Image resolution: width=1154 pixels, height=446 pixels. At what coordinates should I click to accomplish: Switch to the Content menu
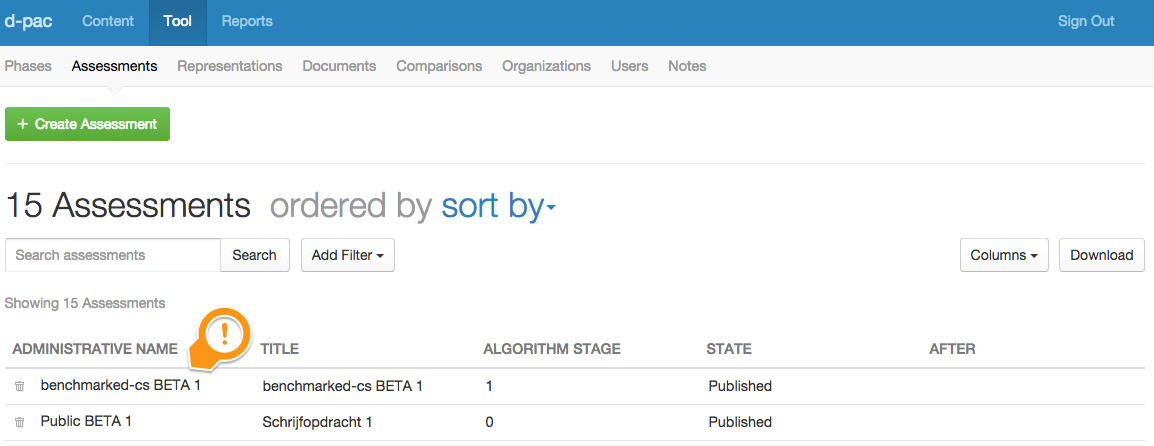pos(108,21)
